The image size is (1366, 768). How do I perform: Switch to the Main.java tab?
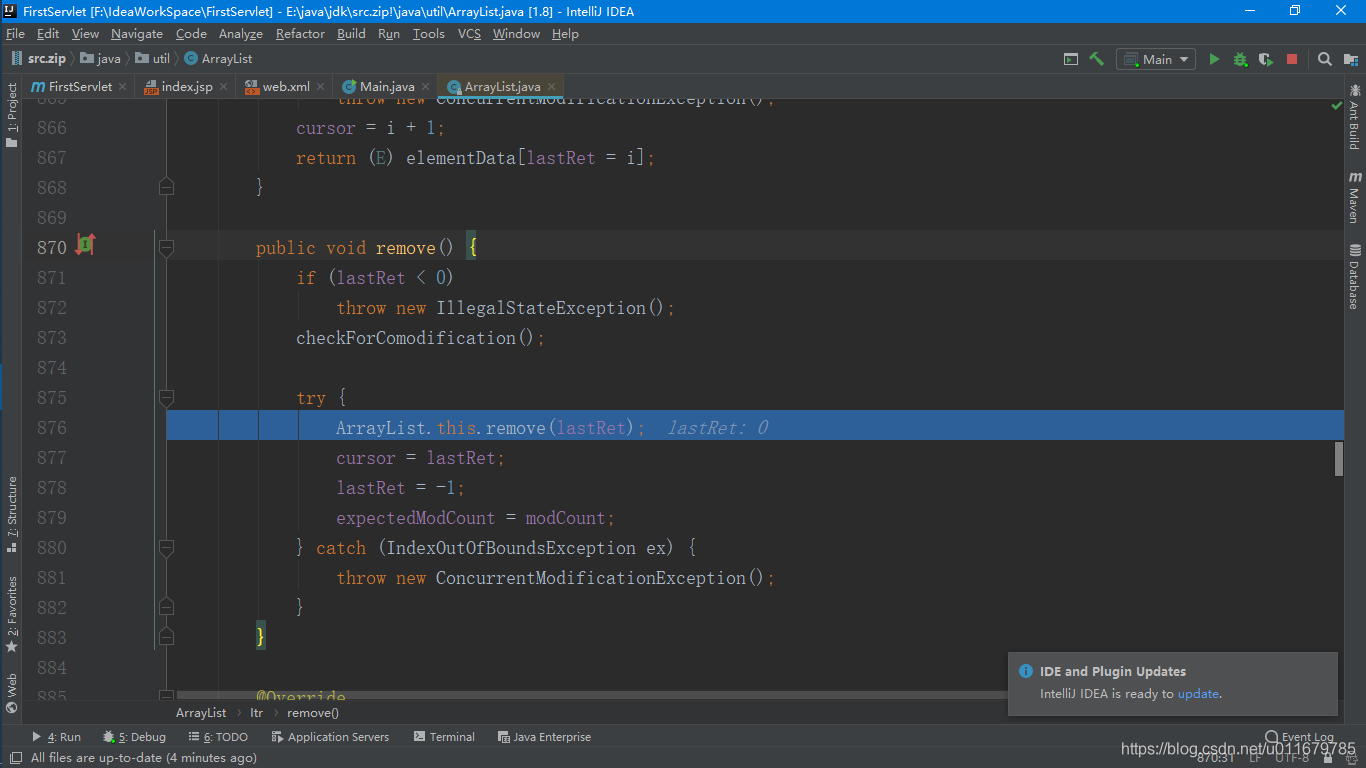pos(385,87)
